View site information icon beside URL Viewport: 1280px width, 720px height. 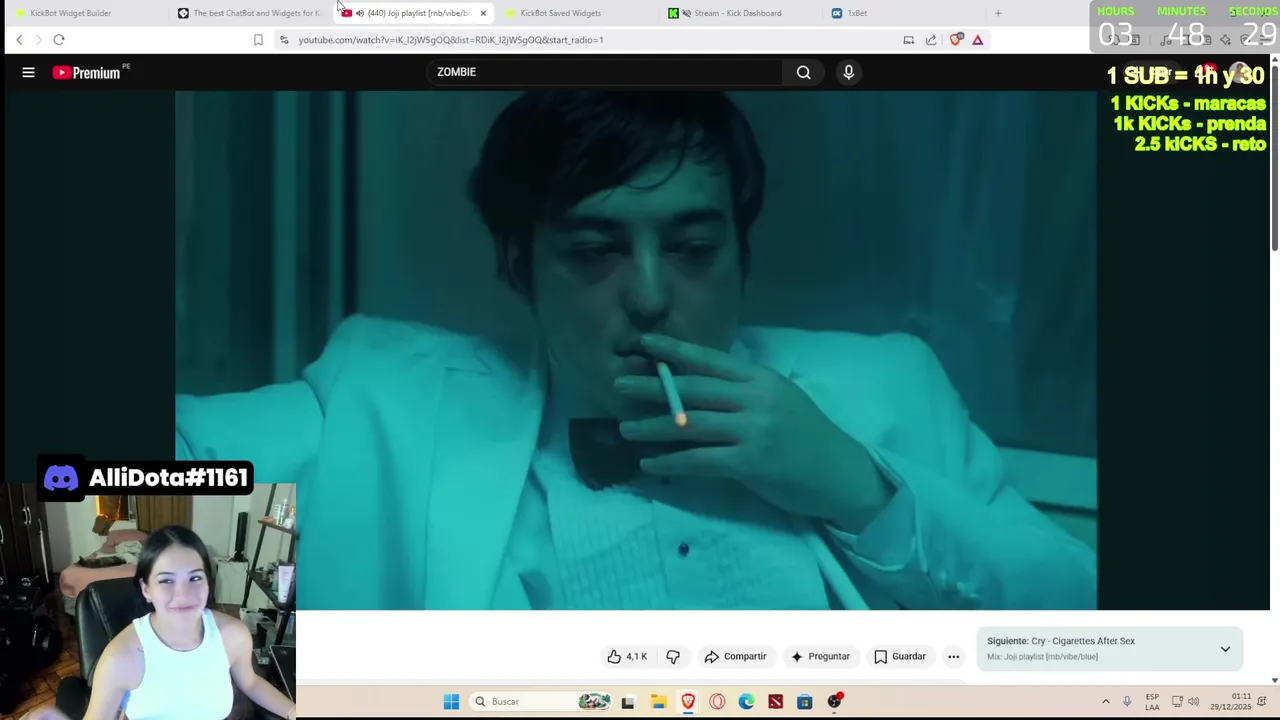coord(284,40)
